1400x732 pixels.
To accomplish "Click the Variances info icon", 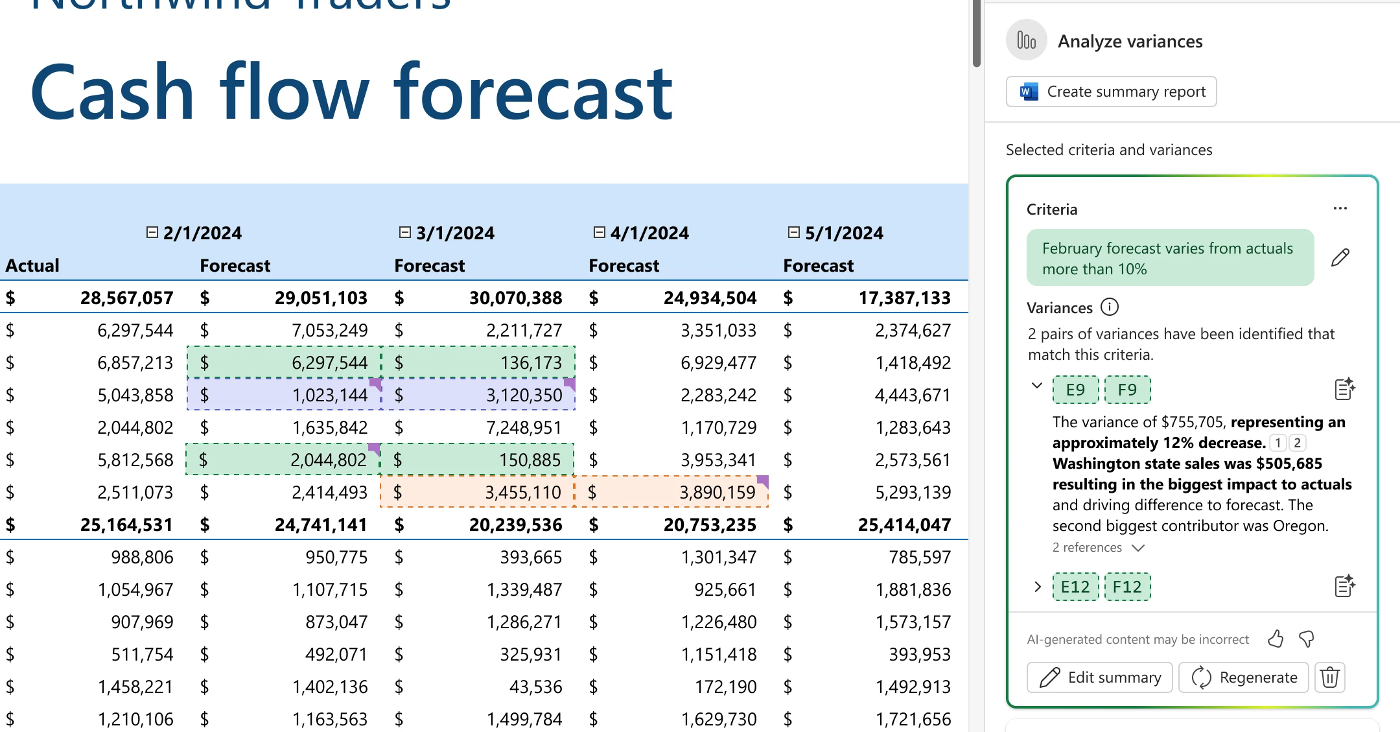I will point(1109,308).
